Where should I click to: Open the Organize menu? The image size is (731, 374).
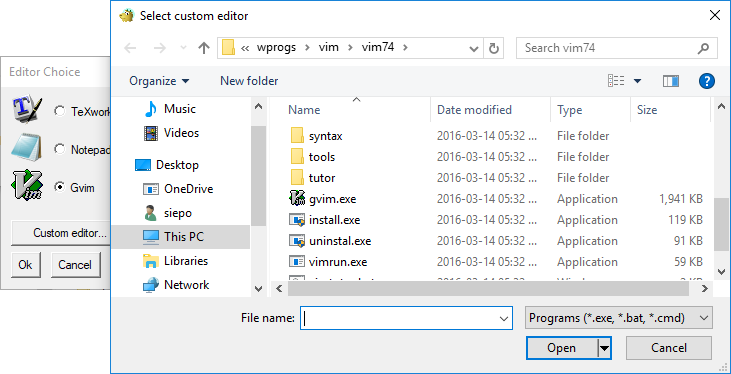pos(159,81)
